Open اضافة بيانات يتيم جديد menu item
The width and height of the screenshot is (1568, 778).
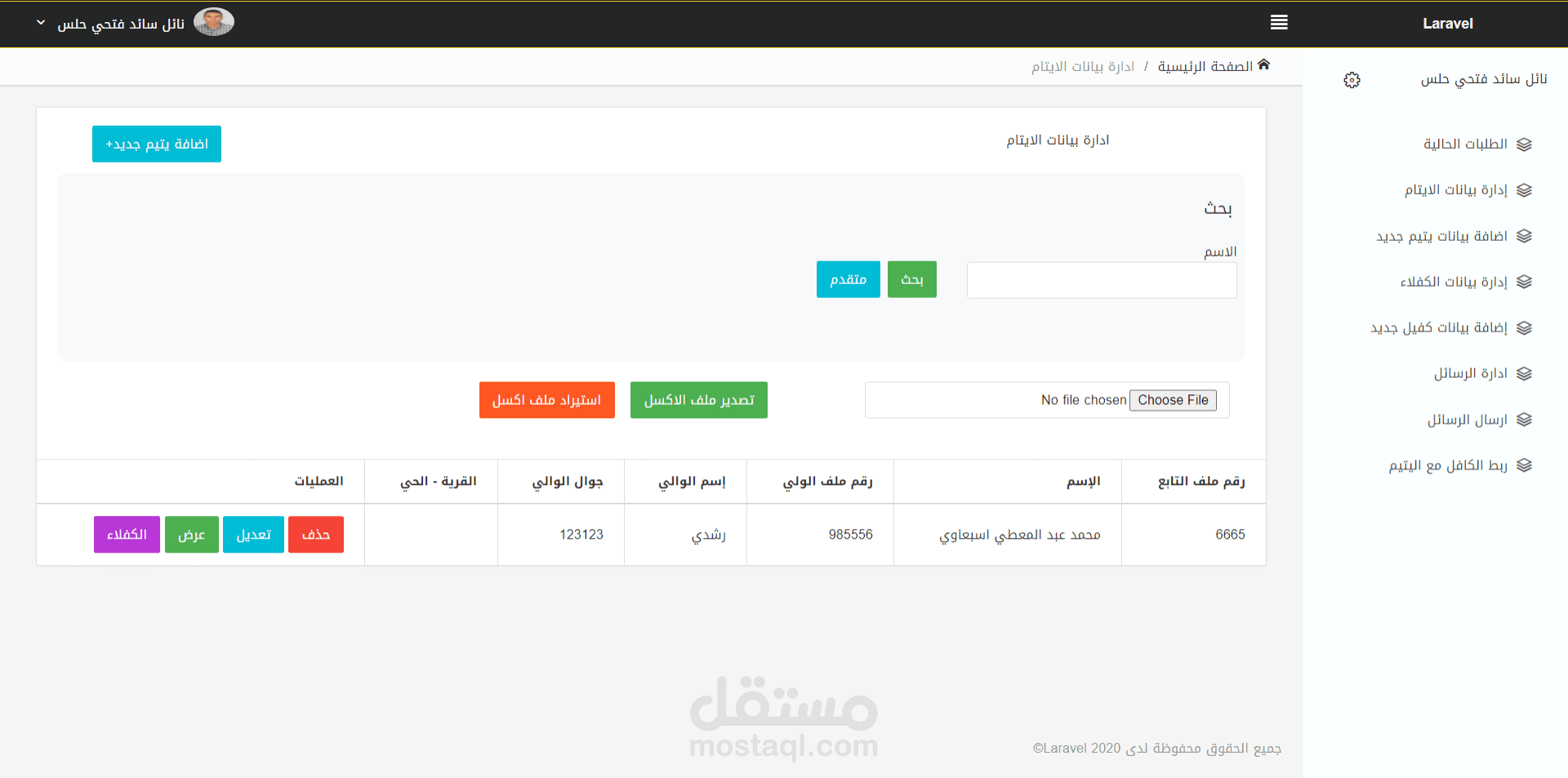pyautogui.click(x=1441, y=236)
